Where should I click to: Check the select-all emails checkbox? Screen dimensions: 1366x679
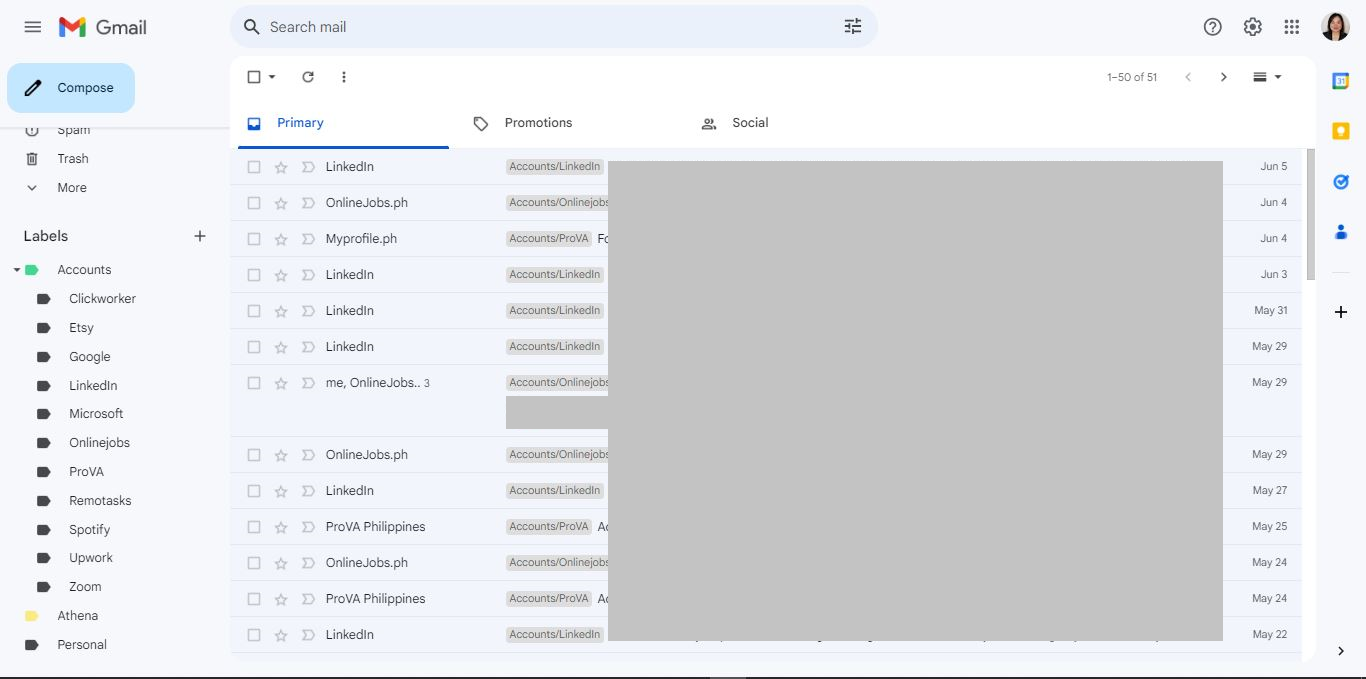pos(254,77)
